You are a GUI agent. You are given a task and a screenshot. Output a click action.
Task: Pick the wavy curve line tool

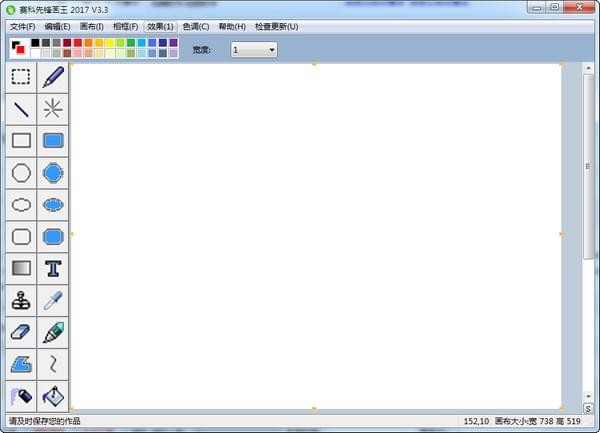pos(53,364)
